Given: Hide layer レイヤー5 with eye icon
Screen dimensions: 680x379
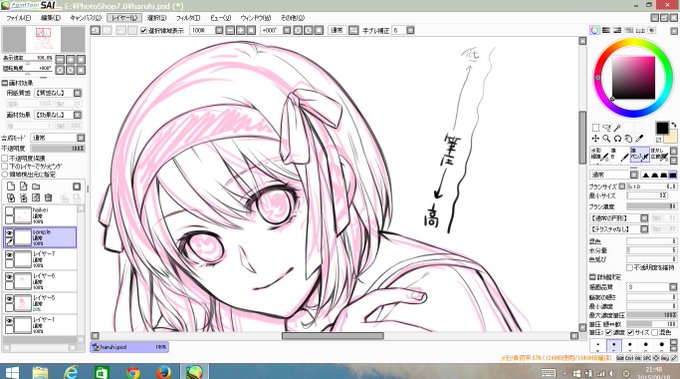Looking at the screenshot, I should (x=9, y=299).
